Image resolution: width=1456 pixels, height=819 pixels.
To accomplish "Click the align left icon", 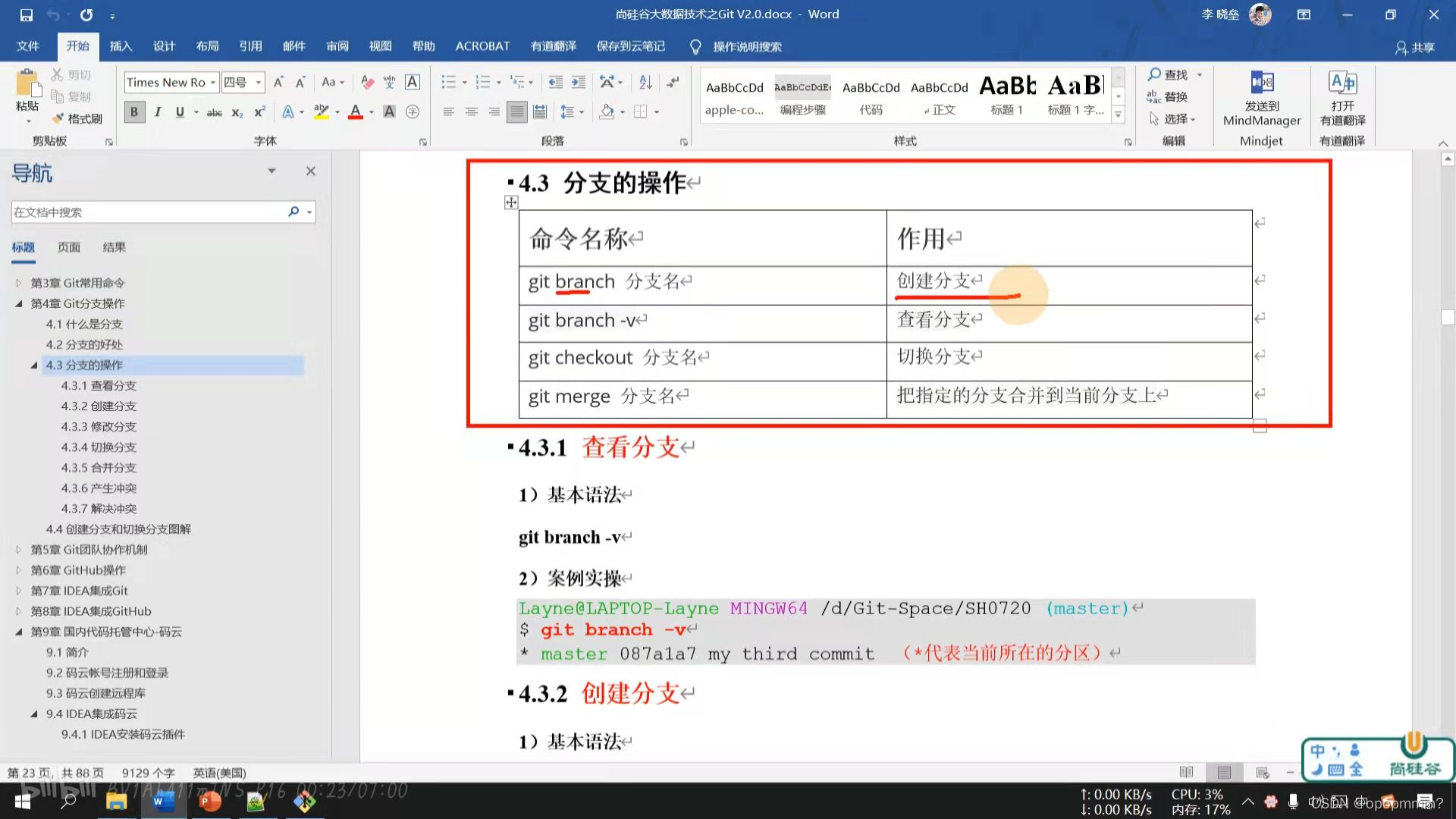I will 449,112.
